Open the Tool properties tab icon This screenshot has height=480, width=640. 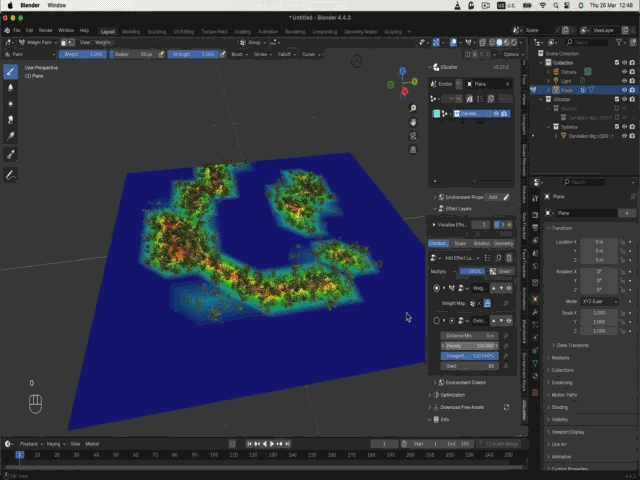[x=535, y=199]
